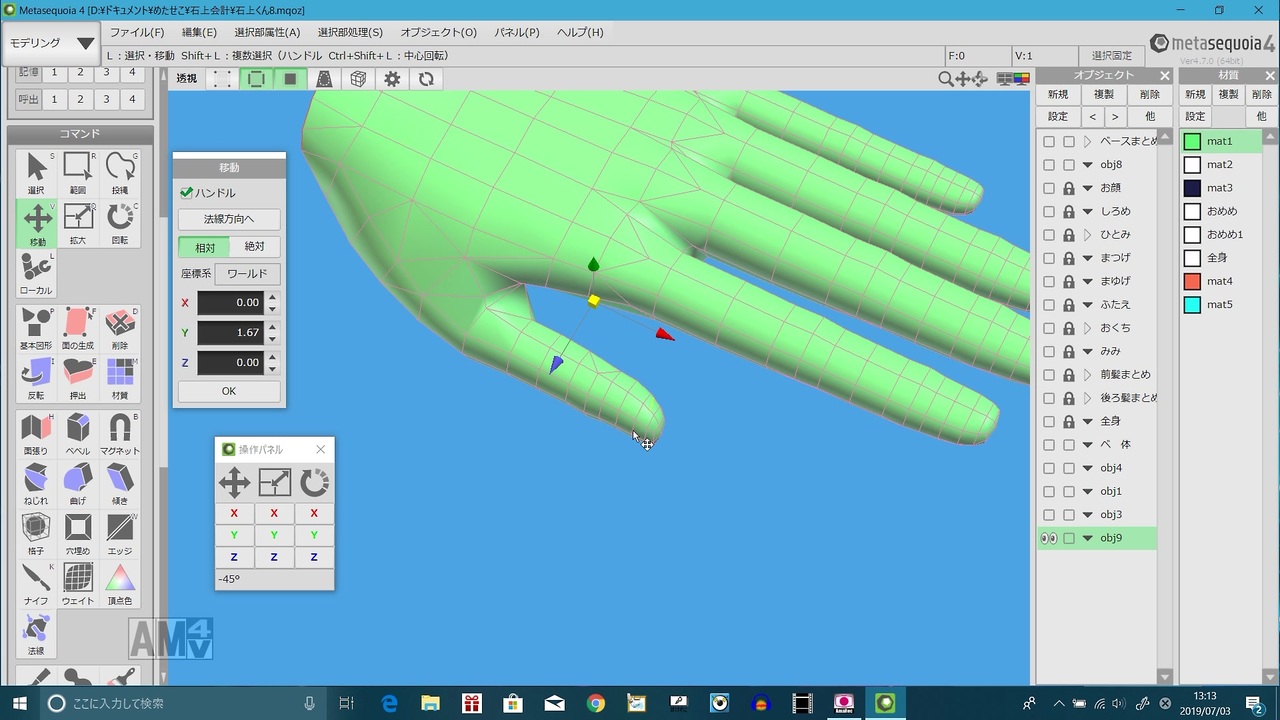Screen dimensions: 1280x720
Task: Pick the 投縄 lasso selection tool
Action: point(120,172)
